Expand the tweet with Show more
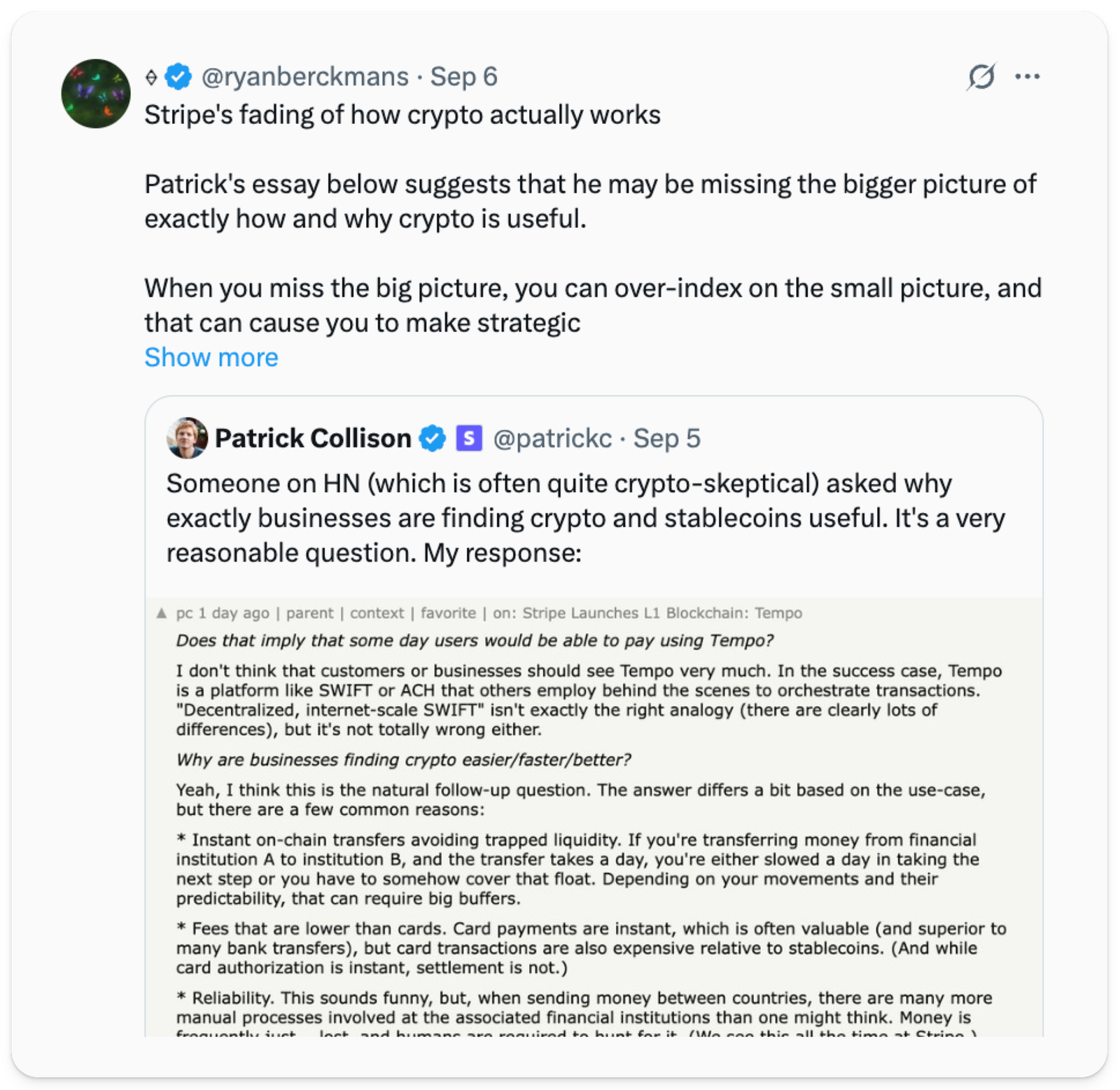This screenshot has width=1120, height=1090. (x=211, y=357)
